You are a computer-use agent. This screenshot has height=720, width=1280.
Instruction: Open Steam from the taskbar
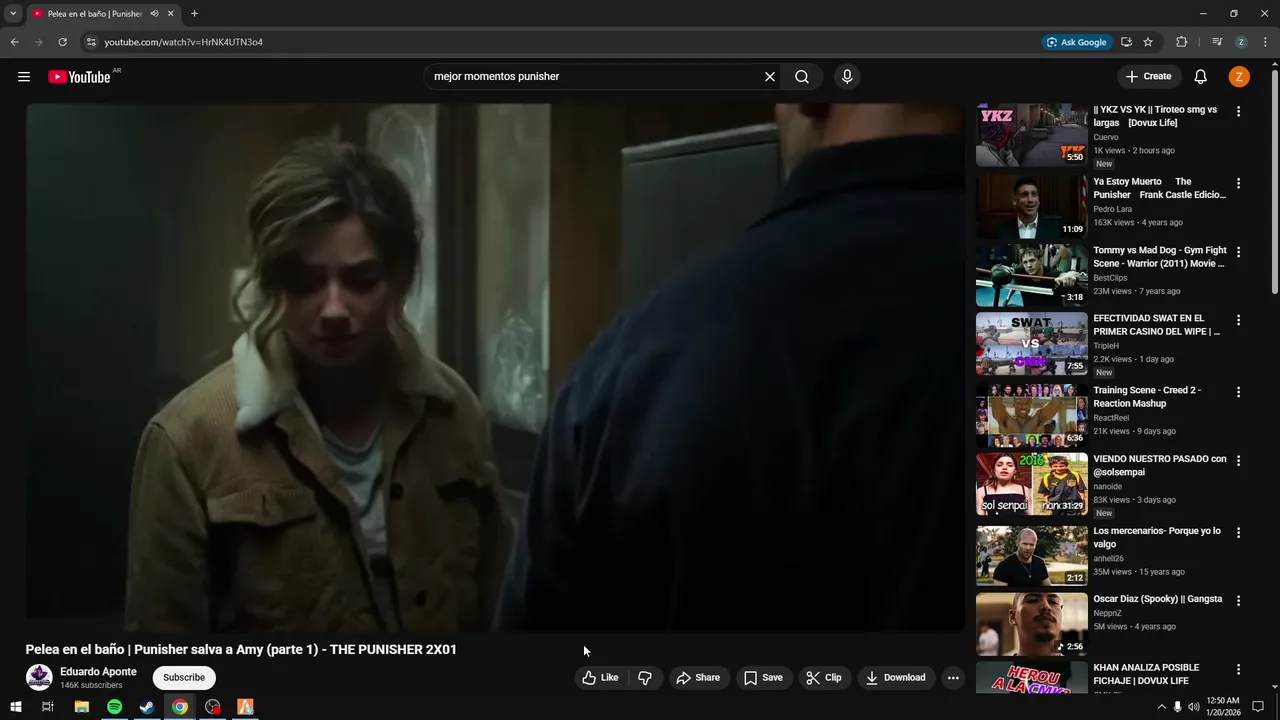[147, 707]
